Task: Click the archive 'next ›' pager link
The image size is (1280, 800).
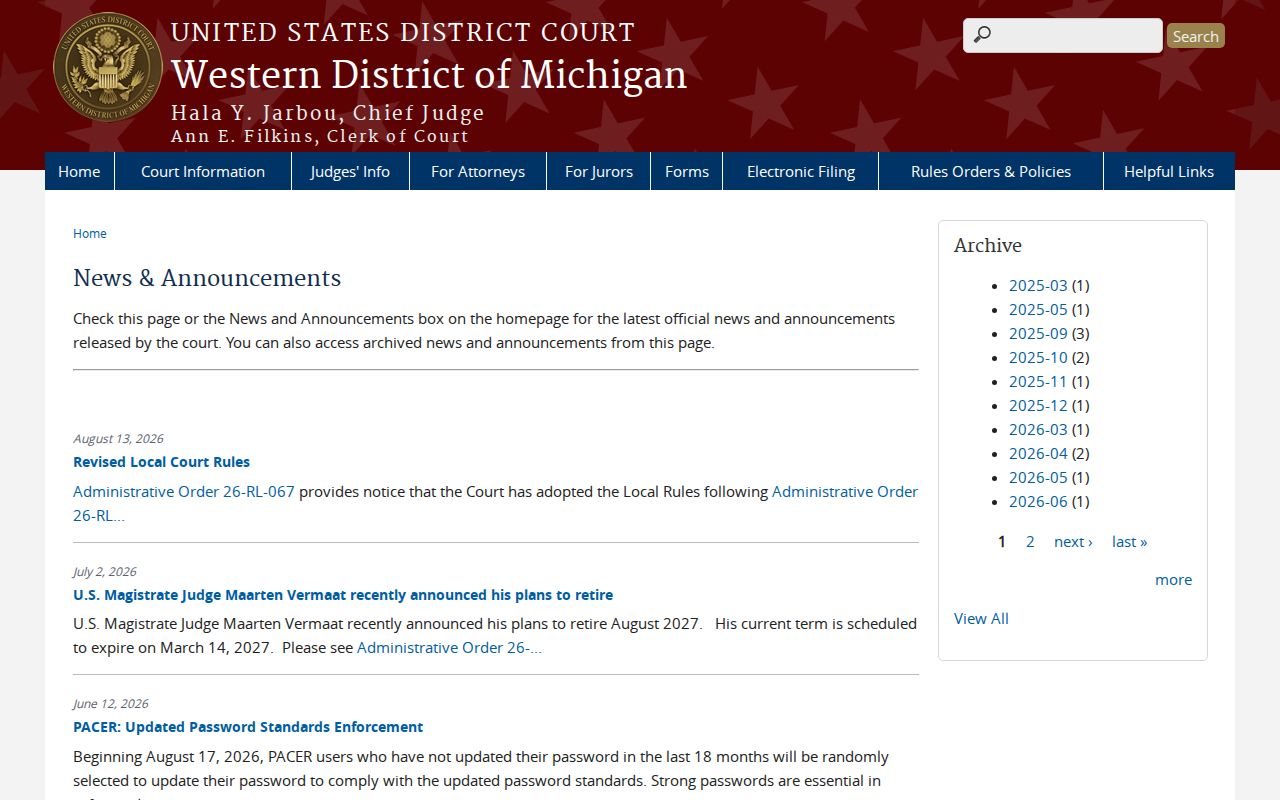Action: click(x=1073, y=542)
